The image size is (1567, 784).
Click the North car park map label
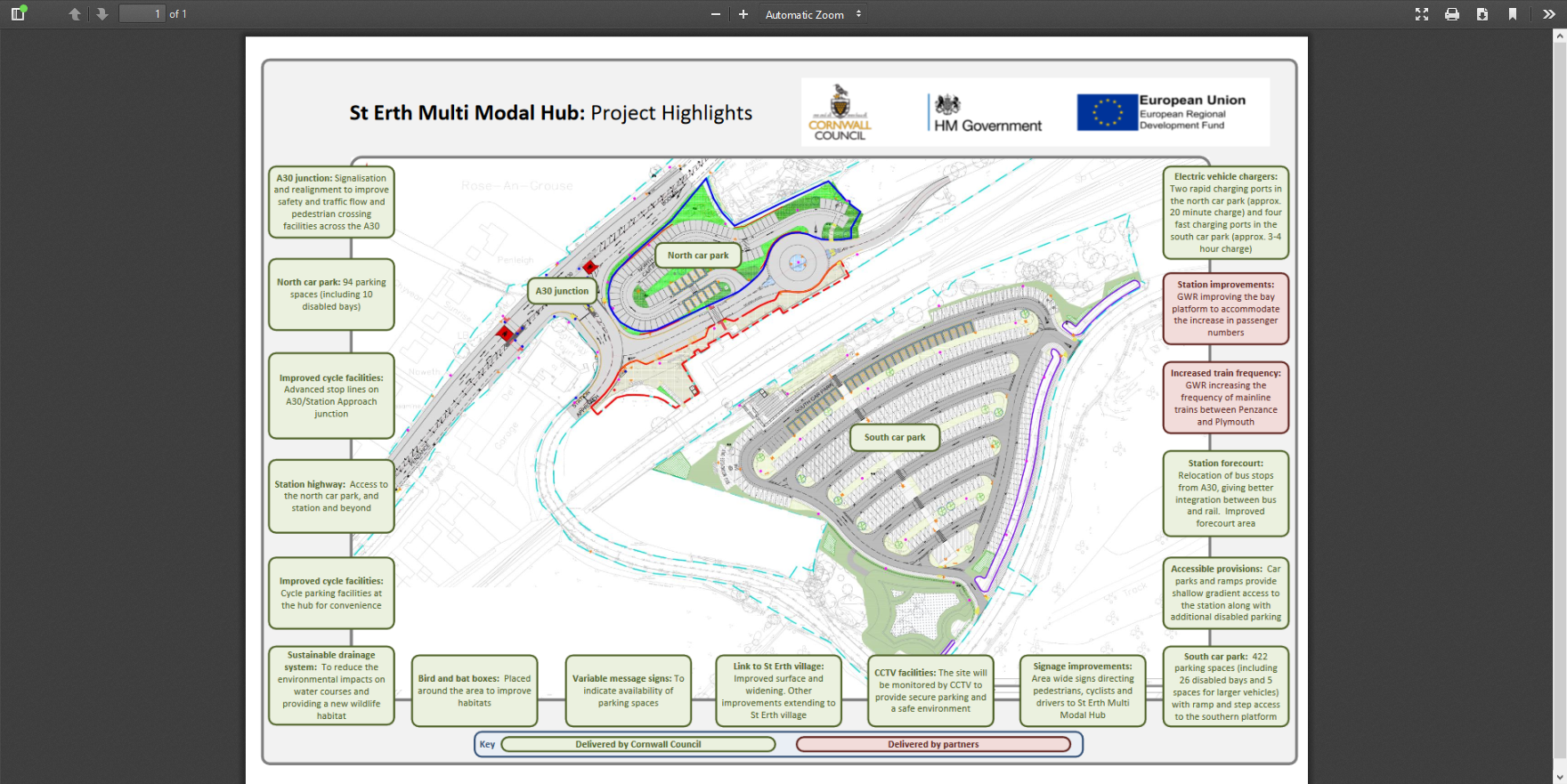coord(698,255)
